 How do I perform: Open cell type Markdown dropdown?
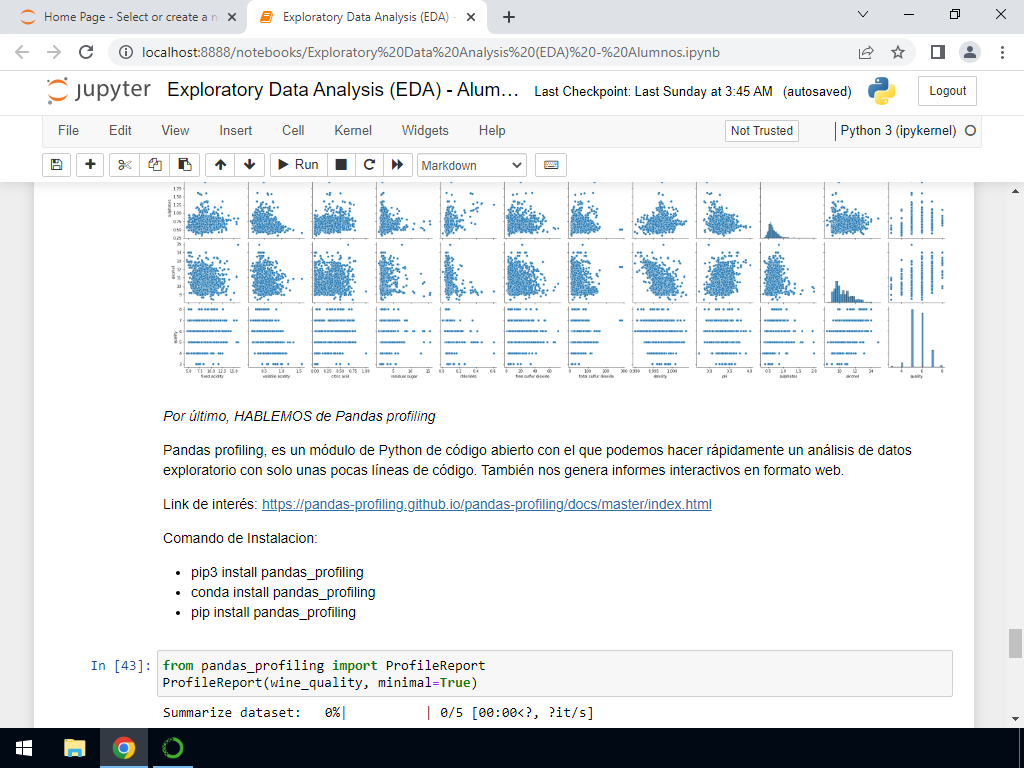472,165
